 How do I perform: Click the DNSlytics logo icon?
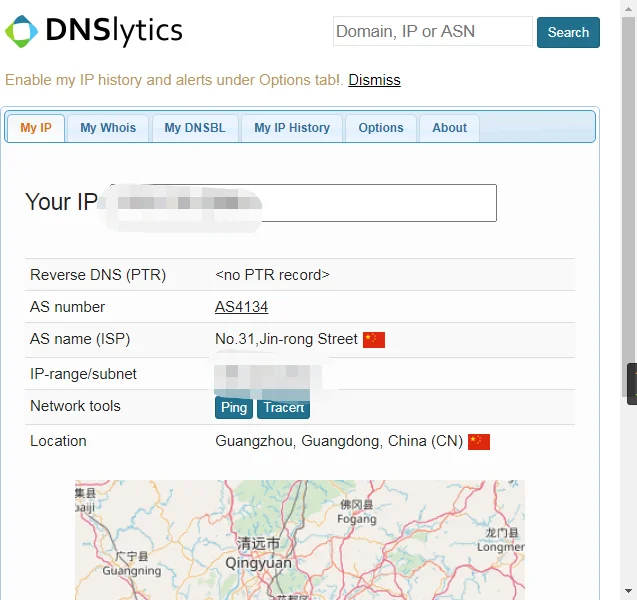coord(21,31)
